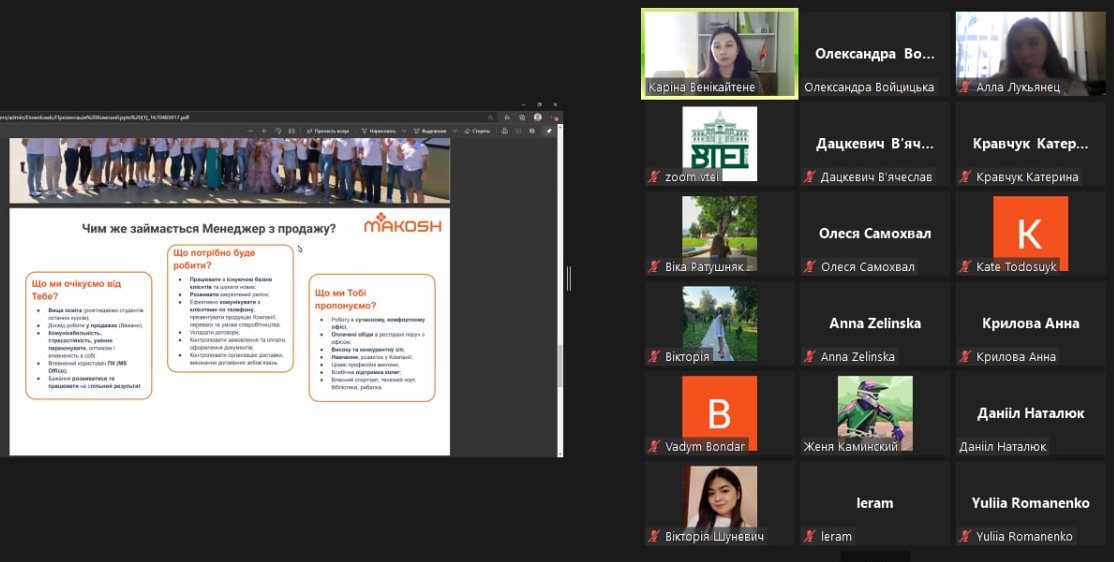The width and height of the screenshot is (1114, 562).
Task: Expand the Нарисовать draw options arrow
Action: 404,131
